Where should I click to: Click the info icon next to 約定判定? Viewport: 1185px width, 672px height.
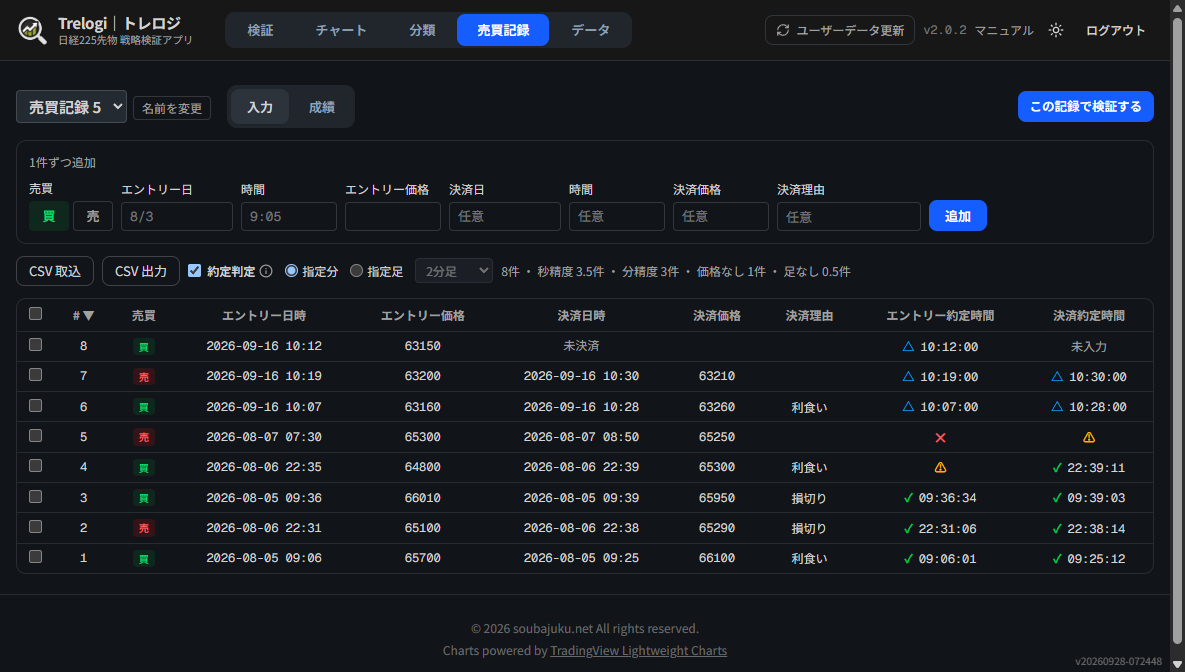266,271
